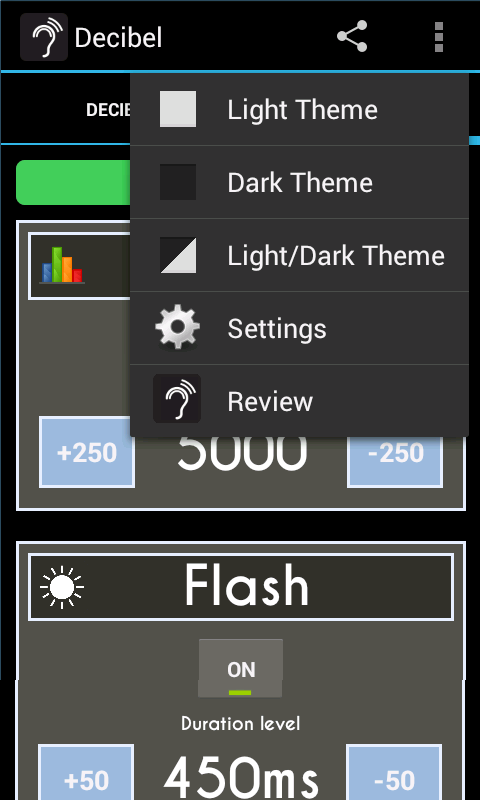Click the light theme white square icon

click(x=178, y=109)
